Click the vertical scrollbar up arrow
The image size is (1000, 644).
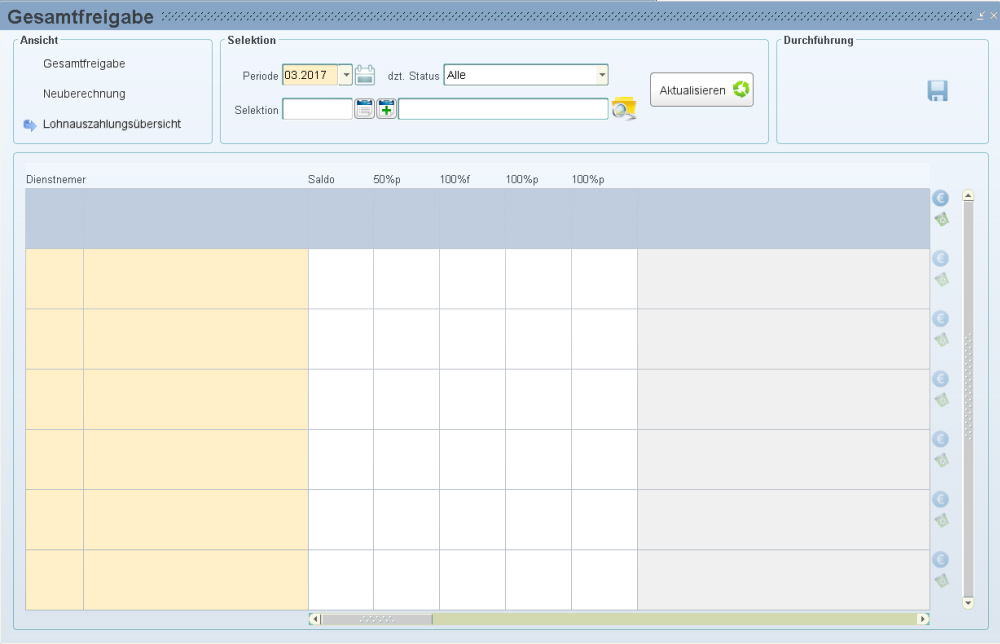coord(968,196)
